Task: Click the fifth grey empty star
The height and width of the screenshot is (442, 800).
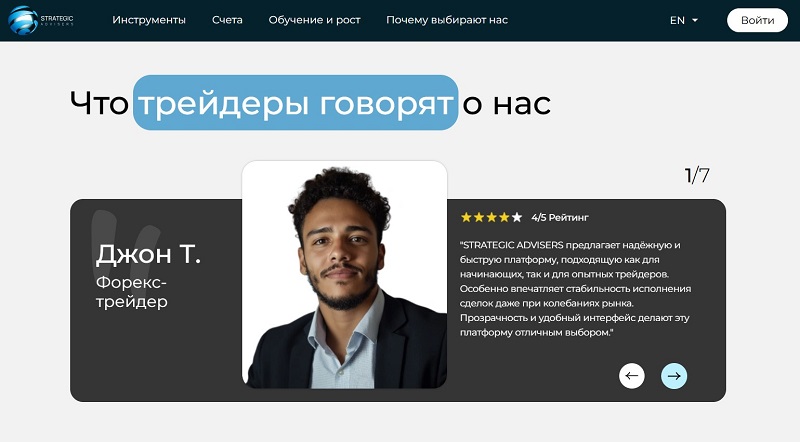Action: click(x=517, y=217)
